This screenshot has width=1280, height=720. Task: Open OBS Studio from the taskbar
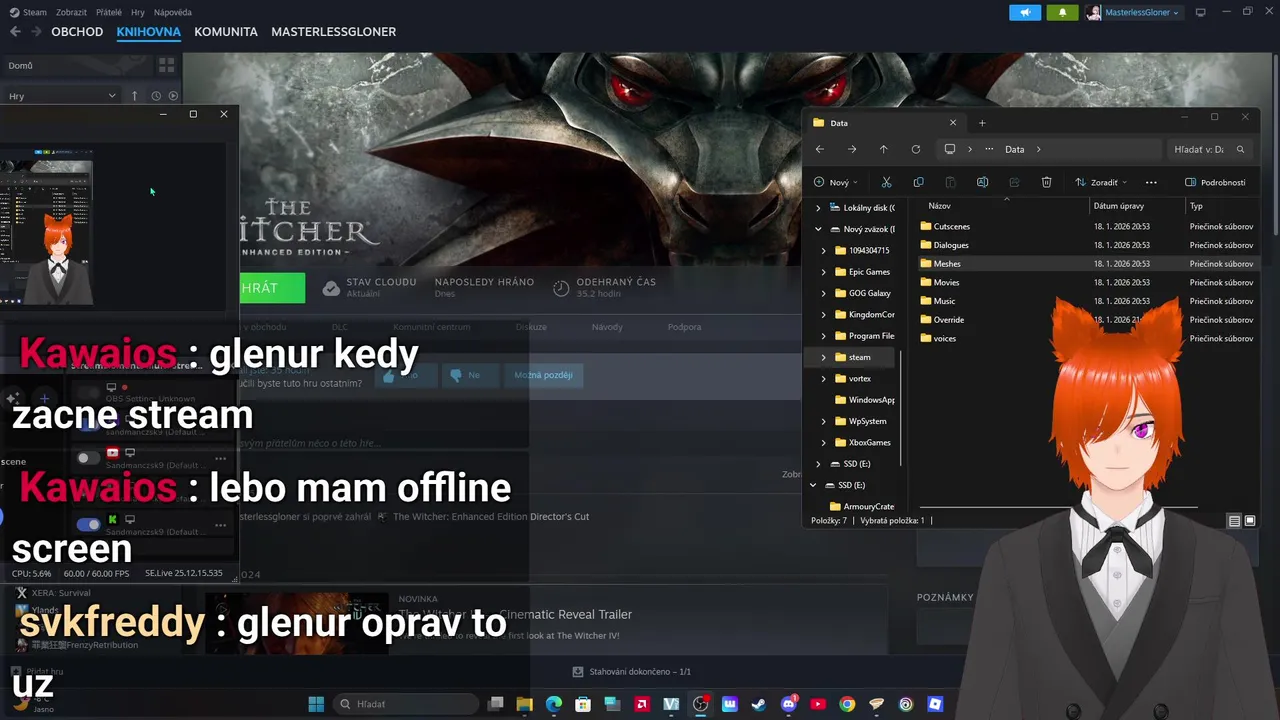pyautogui.click(x=700, y=704)
